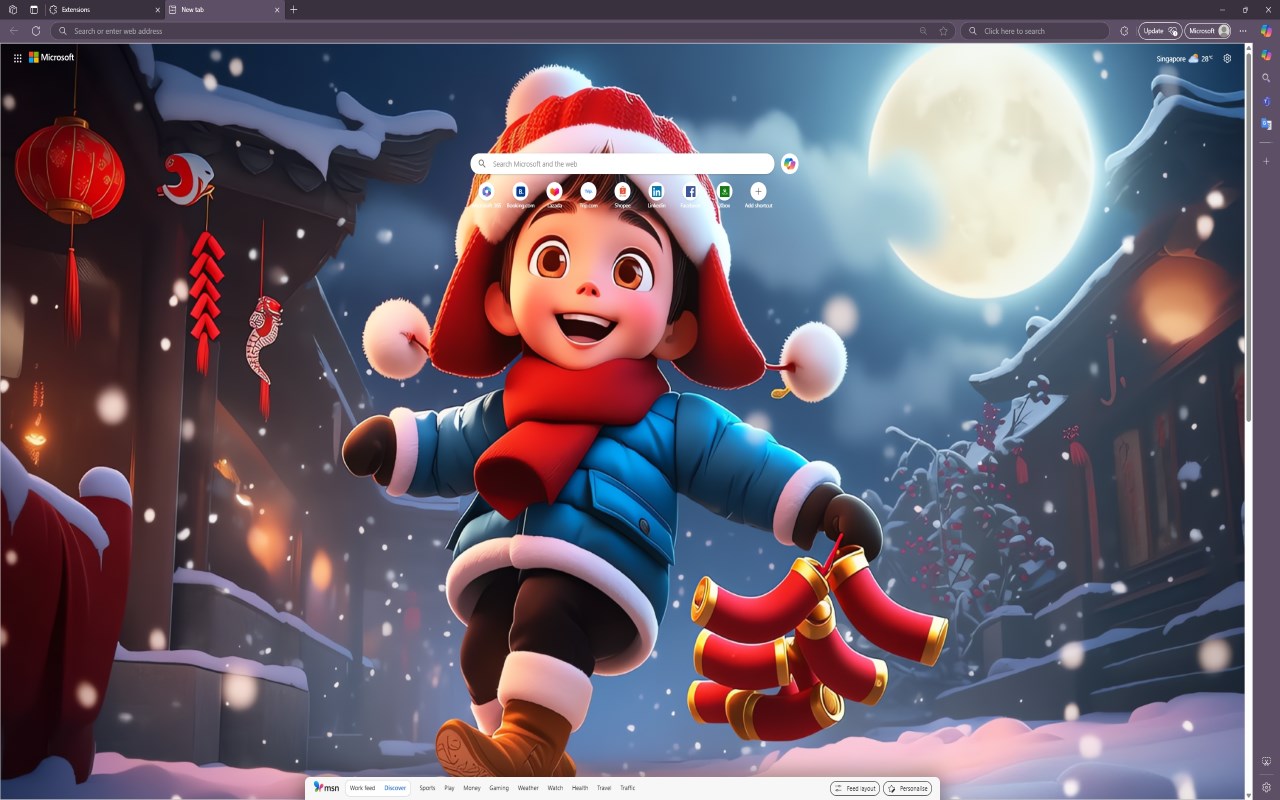This screenshot has width=1280, height=800.
Task: Open sidebar settings gear at bottom
Action: click(1266, 787)
